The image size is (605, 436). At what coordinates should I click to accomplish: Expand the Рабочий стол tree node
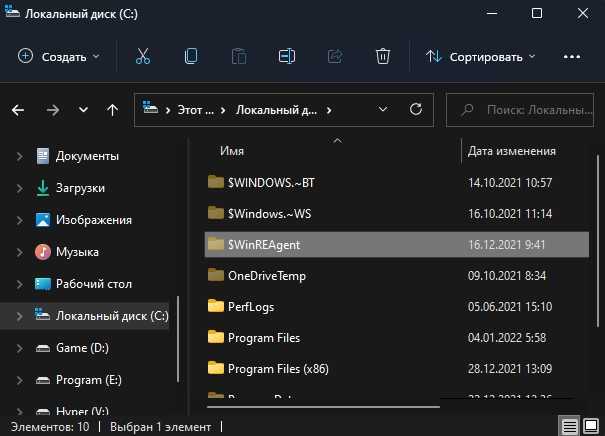[19, 284]
